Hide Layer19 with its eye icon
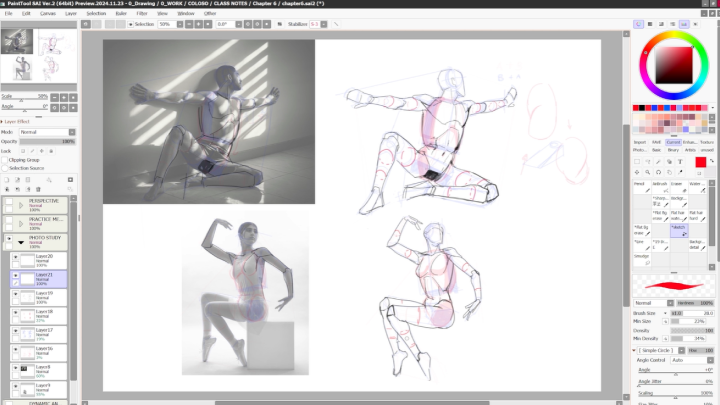720x405 pixels. tap(16, 294)
